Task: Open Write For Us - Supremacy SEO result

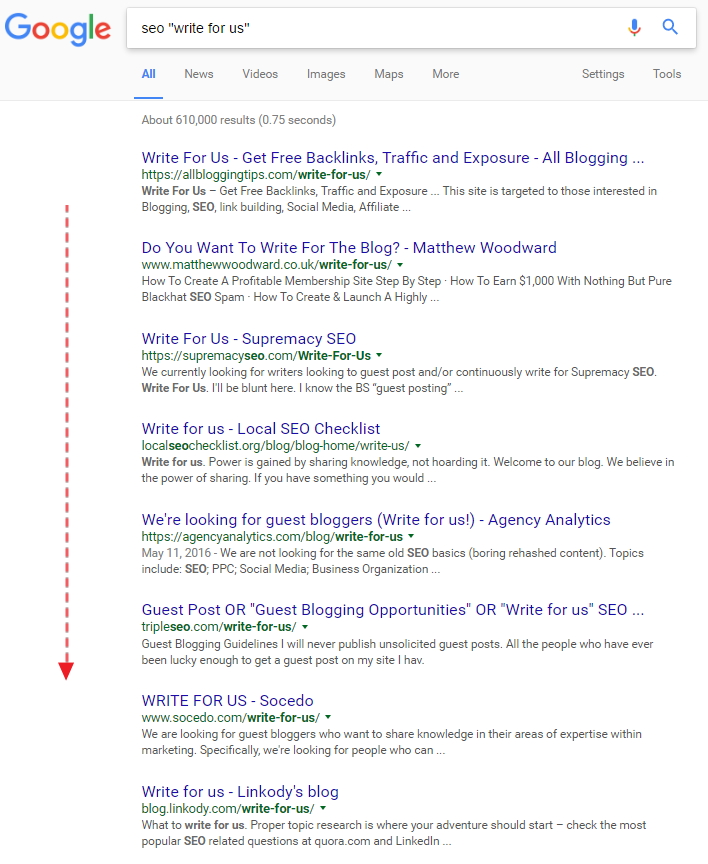Action: coord(248,338)
